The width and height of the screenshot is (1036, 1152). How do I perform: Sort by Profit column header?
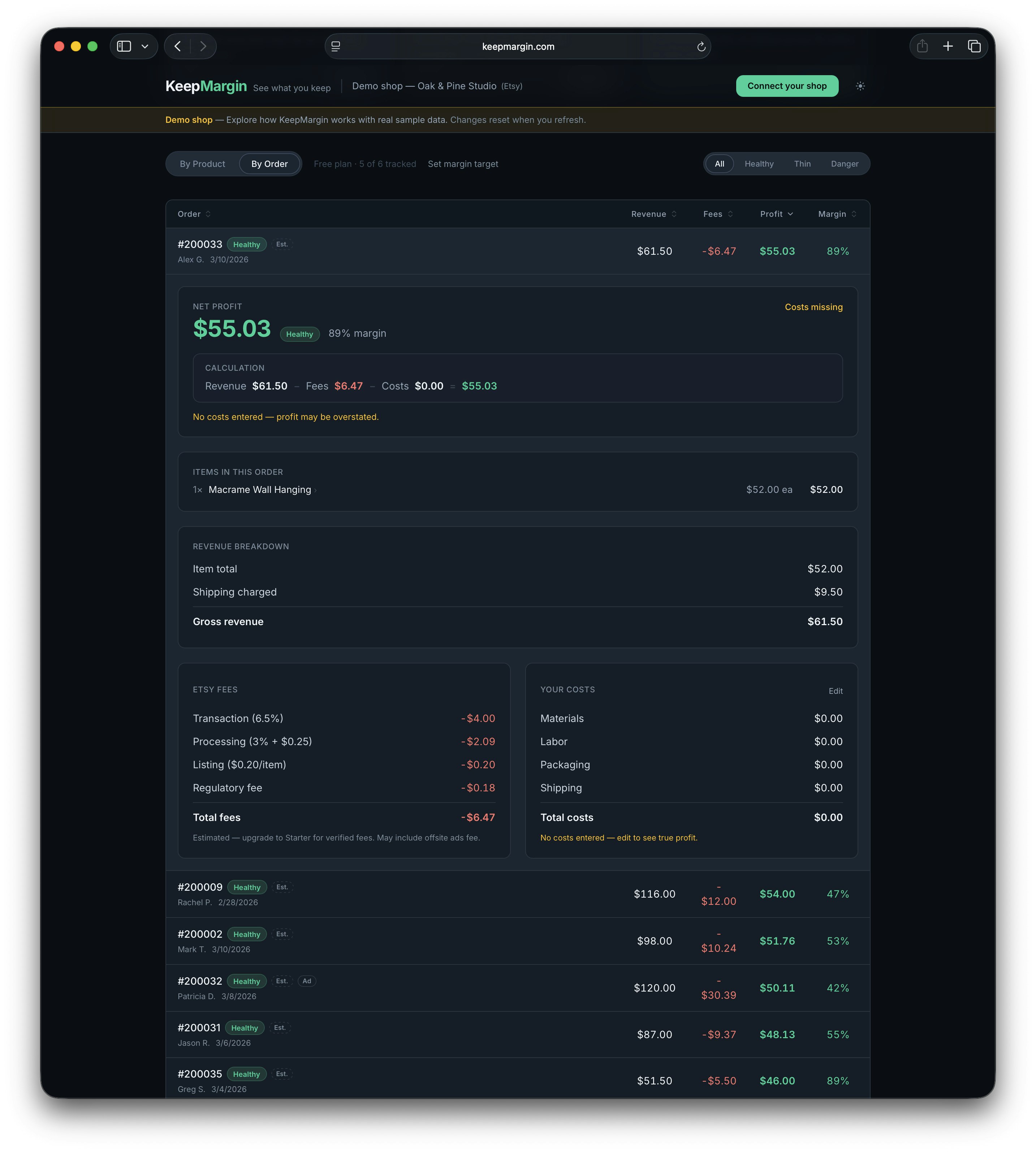pyautogui.click(x=776, y=214)
